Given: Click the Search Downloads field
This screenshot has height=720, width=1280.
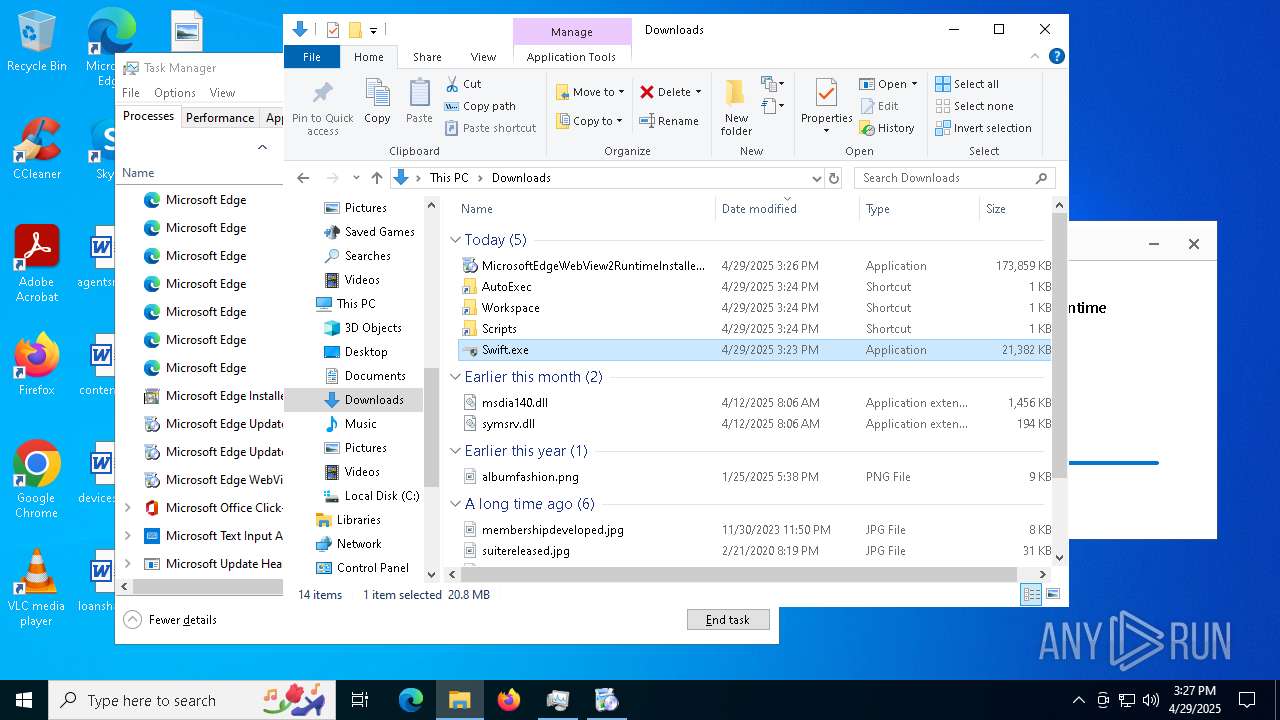Looking at the screenshot, I should click(954, 178).
